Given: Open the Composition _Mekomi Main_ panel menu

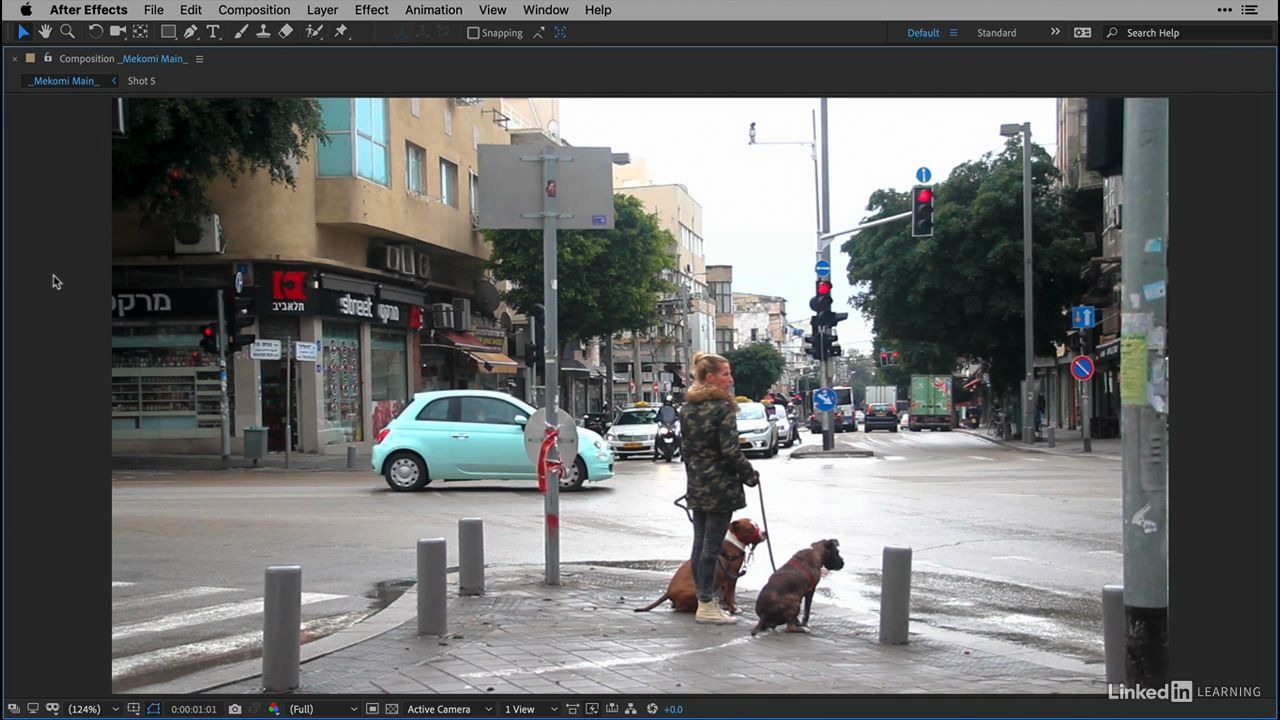Looking at the screenshot, I should pyautogui.click(x=199, y=59).
